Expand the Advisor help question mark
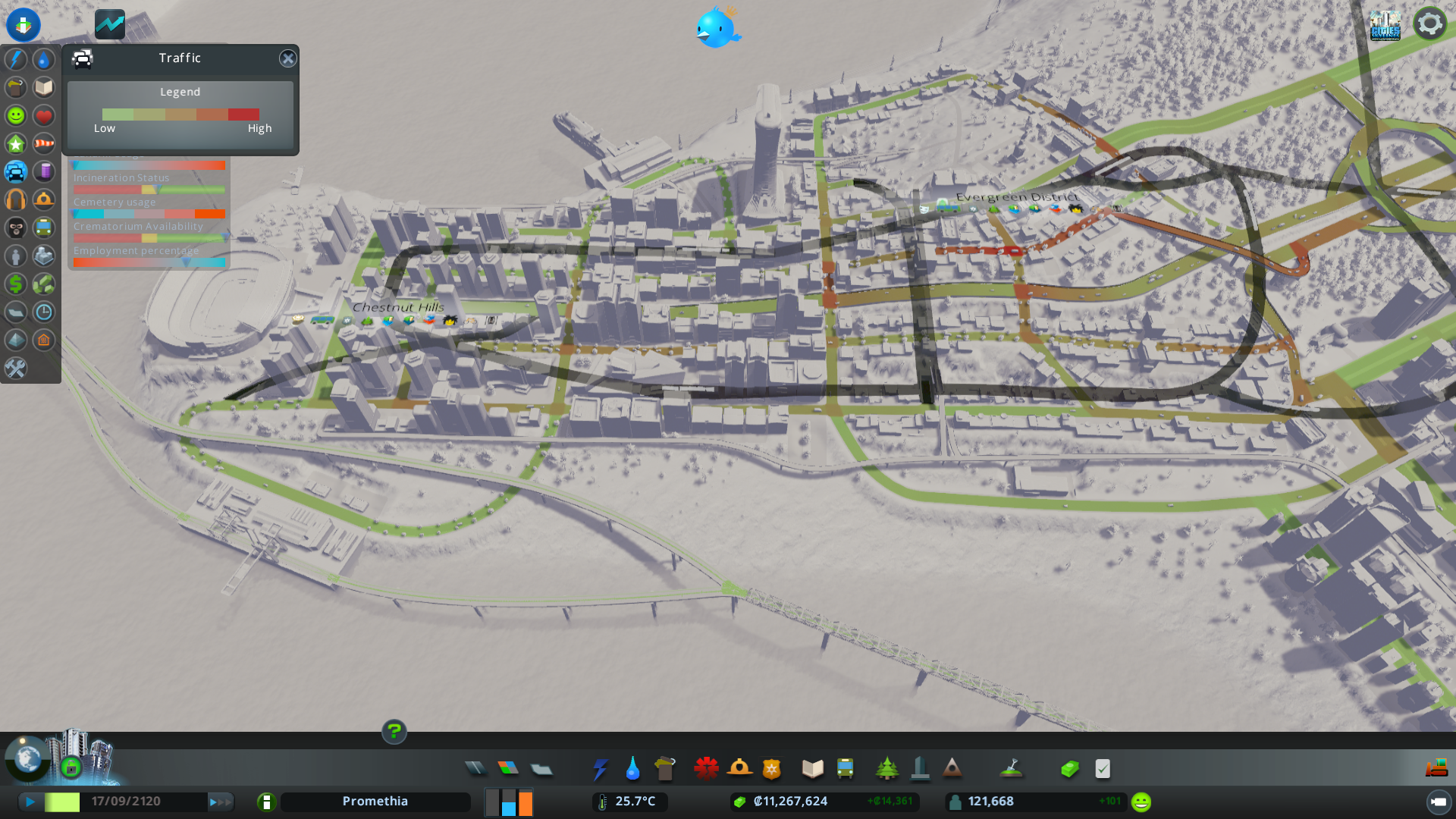Screen dimensions: 1456x819 (x=394, y=731)
